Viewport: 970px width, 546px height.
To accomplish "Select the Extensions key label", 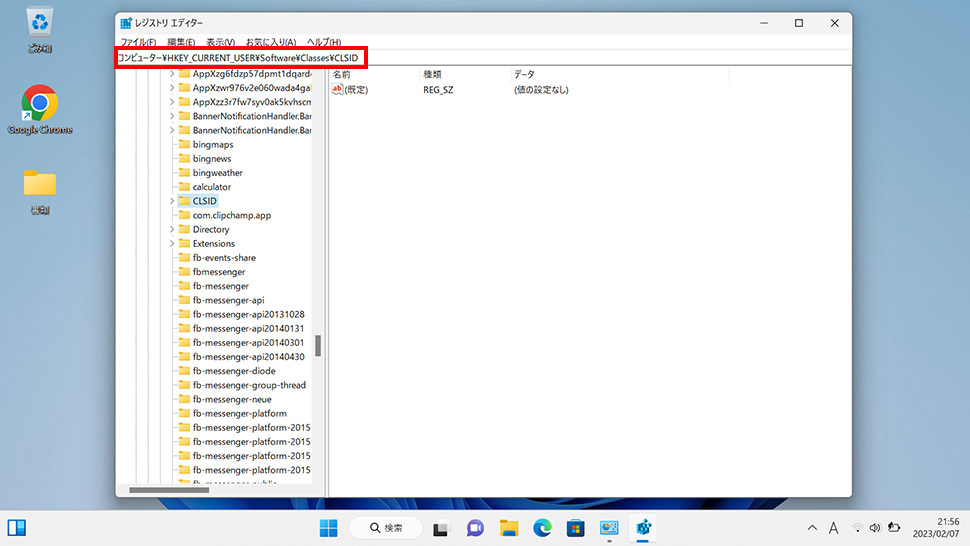I will click(213, 244).
